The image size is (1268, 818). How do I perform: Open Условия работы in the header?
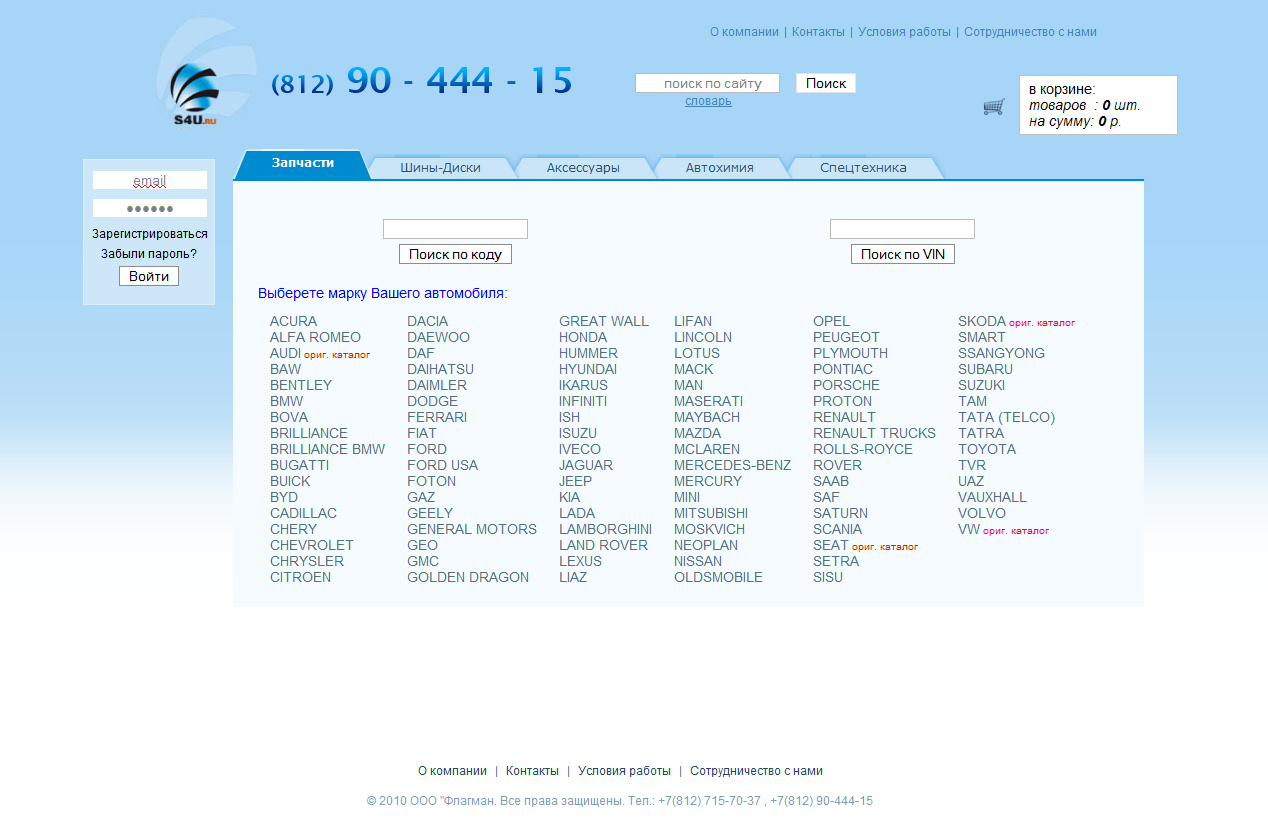tap(904, 32)
